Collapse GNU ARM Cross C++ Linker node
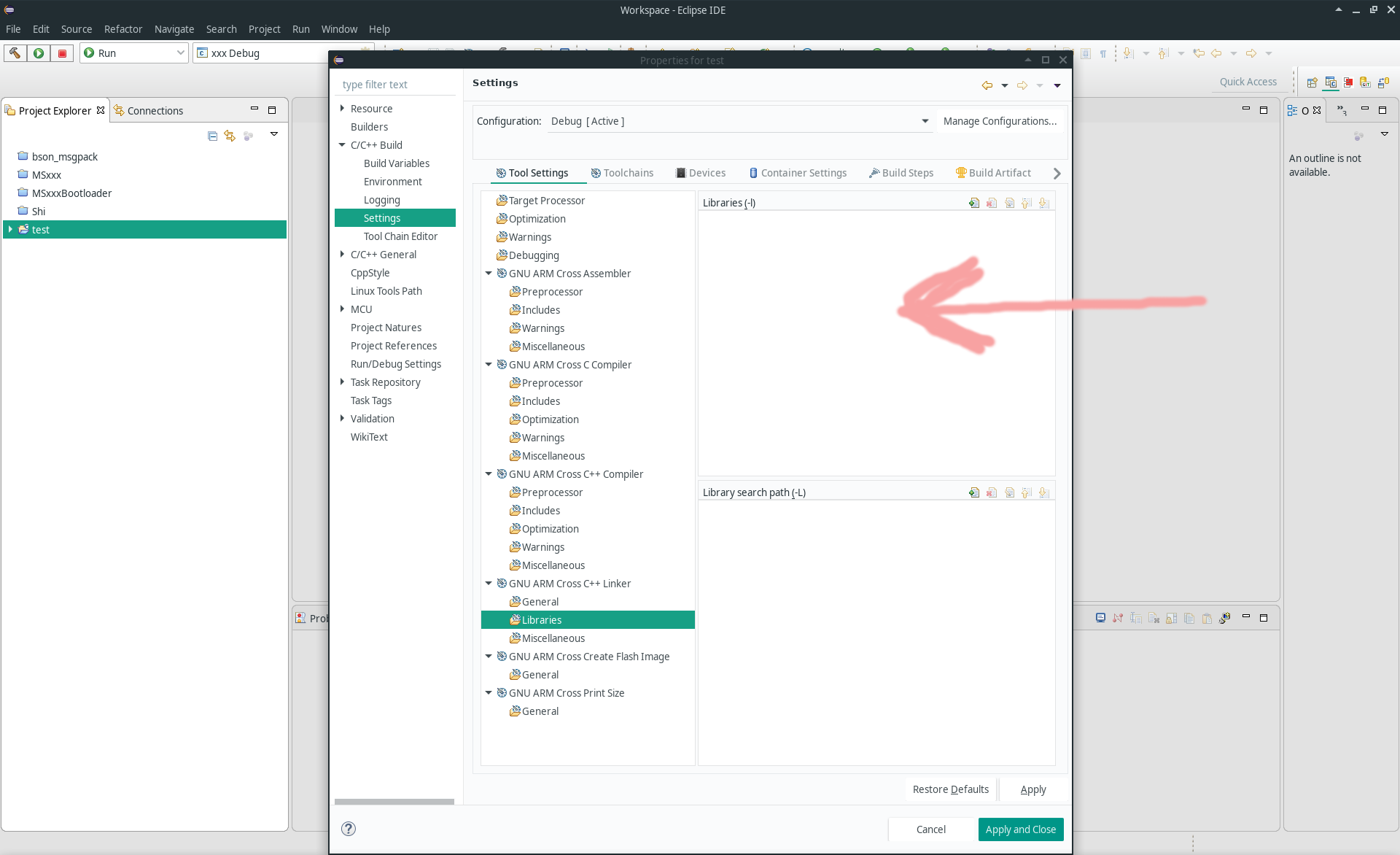 click(x=489, y=583)
